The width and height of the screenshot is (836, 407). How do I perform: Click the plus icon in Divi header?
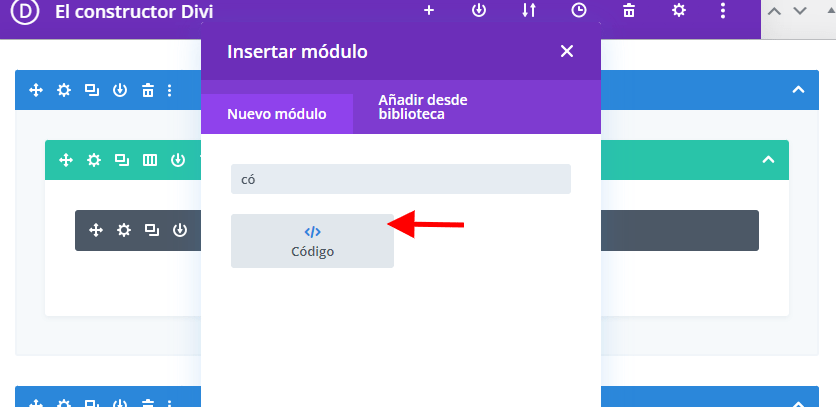tap(429, 11)
